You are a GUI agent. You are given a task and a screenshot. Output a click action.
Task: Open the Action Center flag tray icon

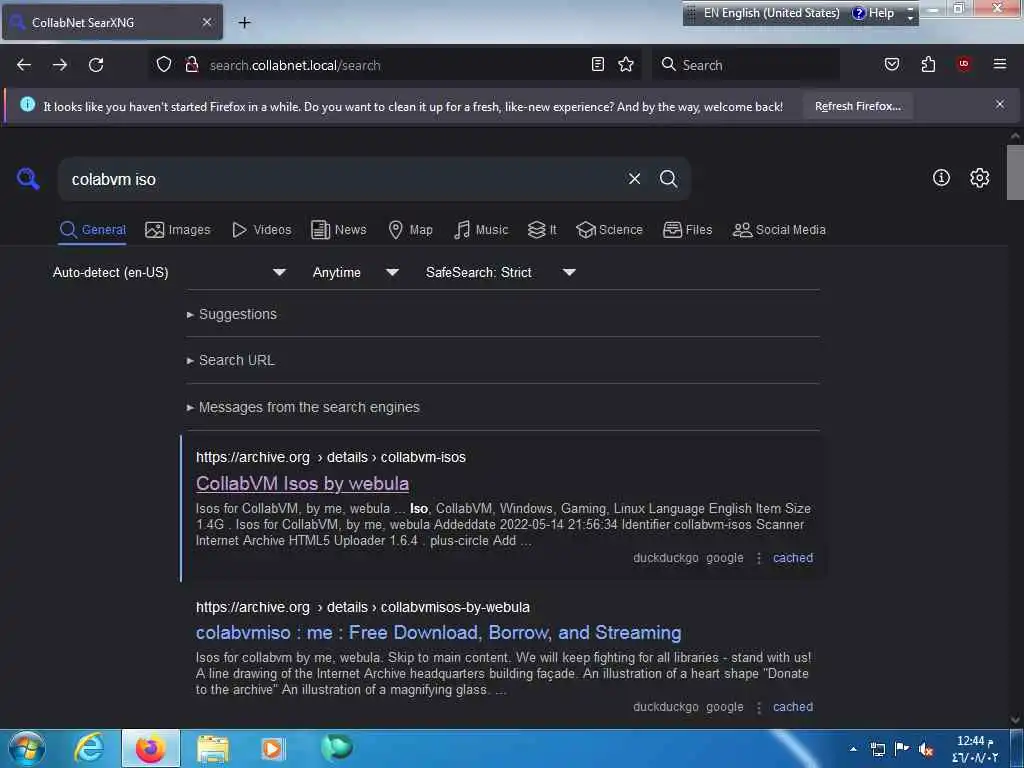(x=901, y=749)
